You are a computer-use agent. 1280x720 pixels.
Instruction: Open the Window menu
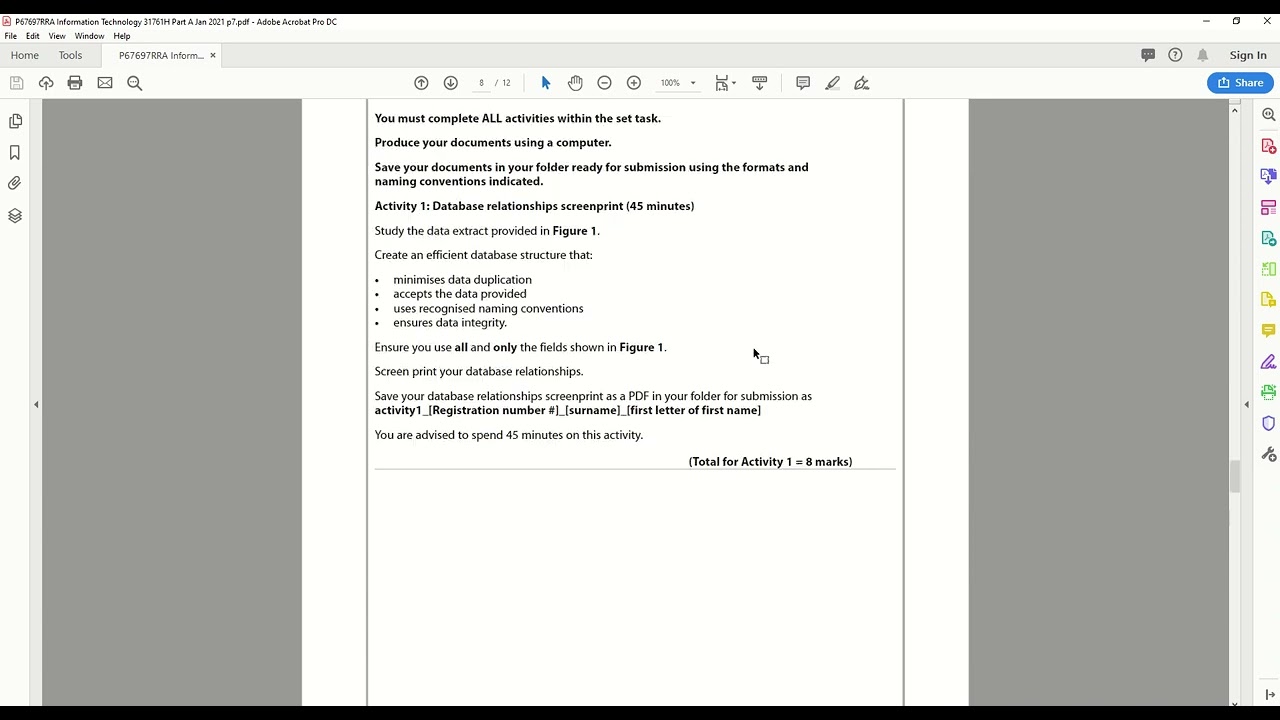click(89, 36)
